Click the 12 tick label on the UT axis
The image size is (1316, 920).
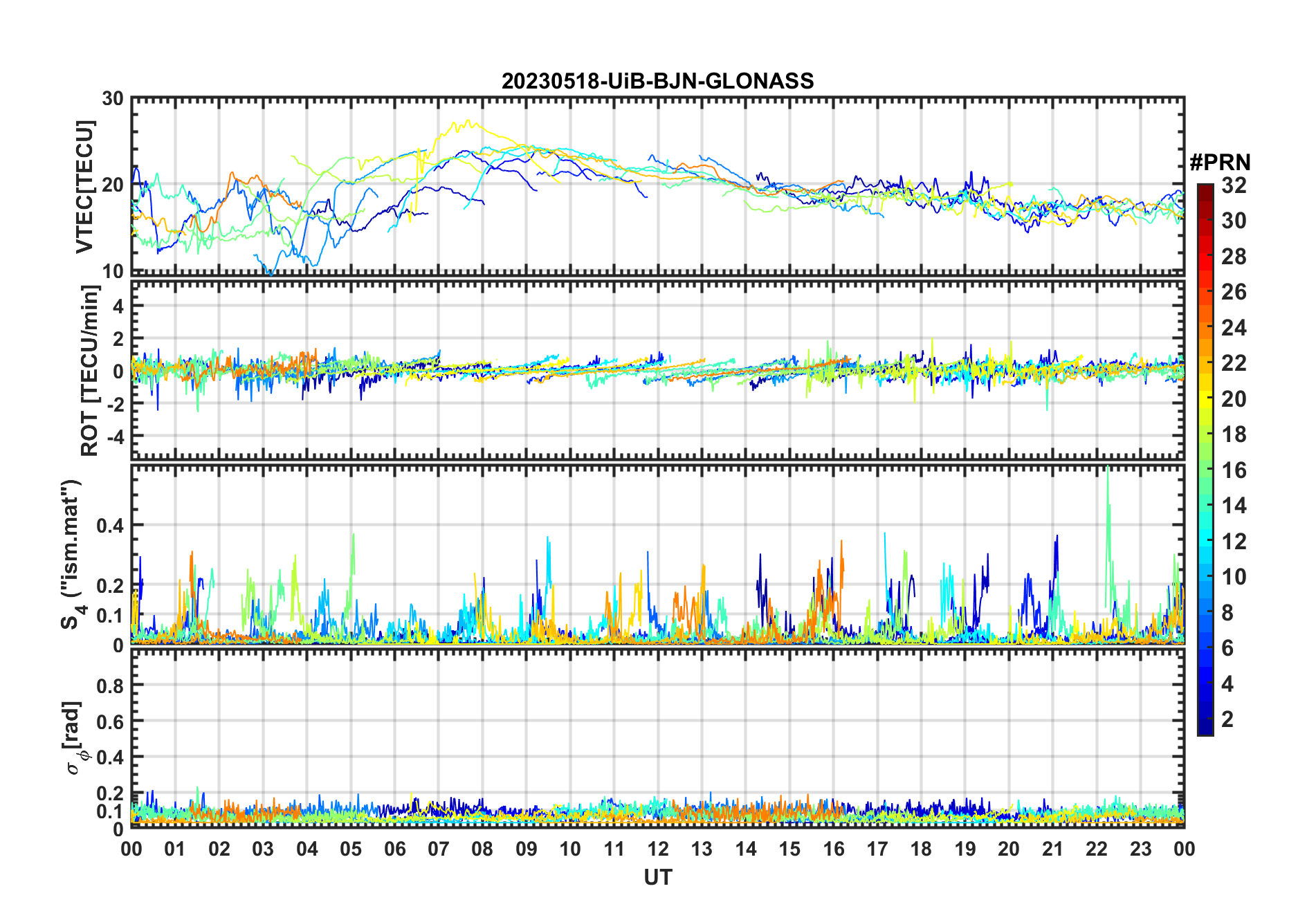658,849
